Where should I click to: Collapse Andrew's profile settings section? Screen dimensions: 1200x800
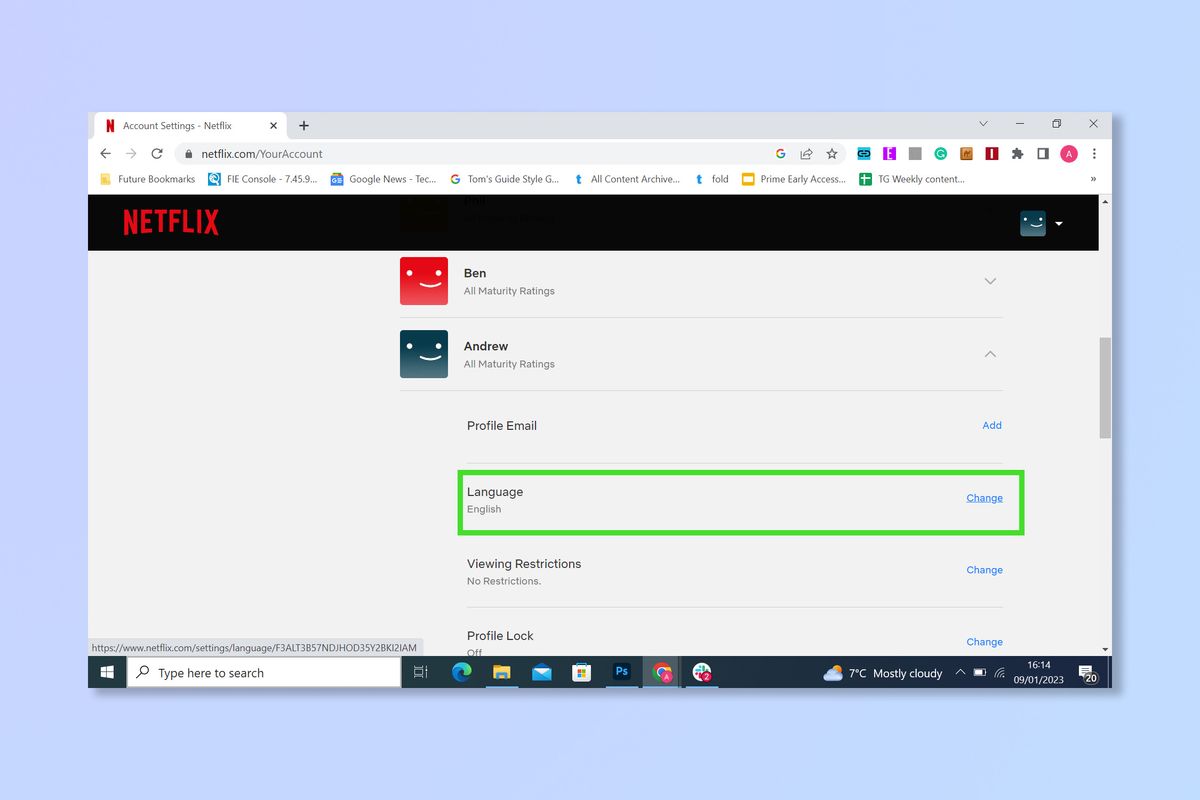tap(990, 354)
